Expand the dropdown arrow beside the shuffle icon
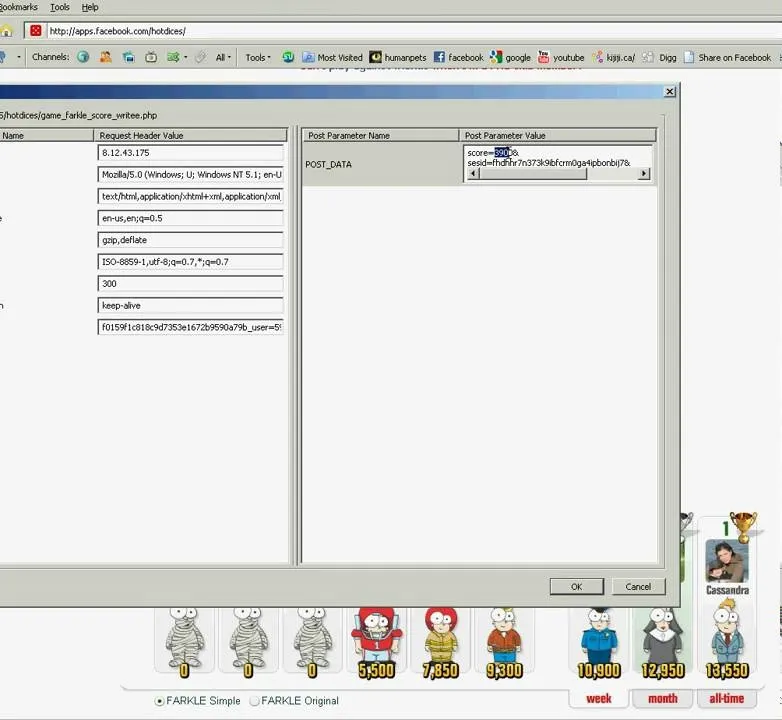 (186, 57)
